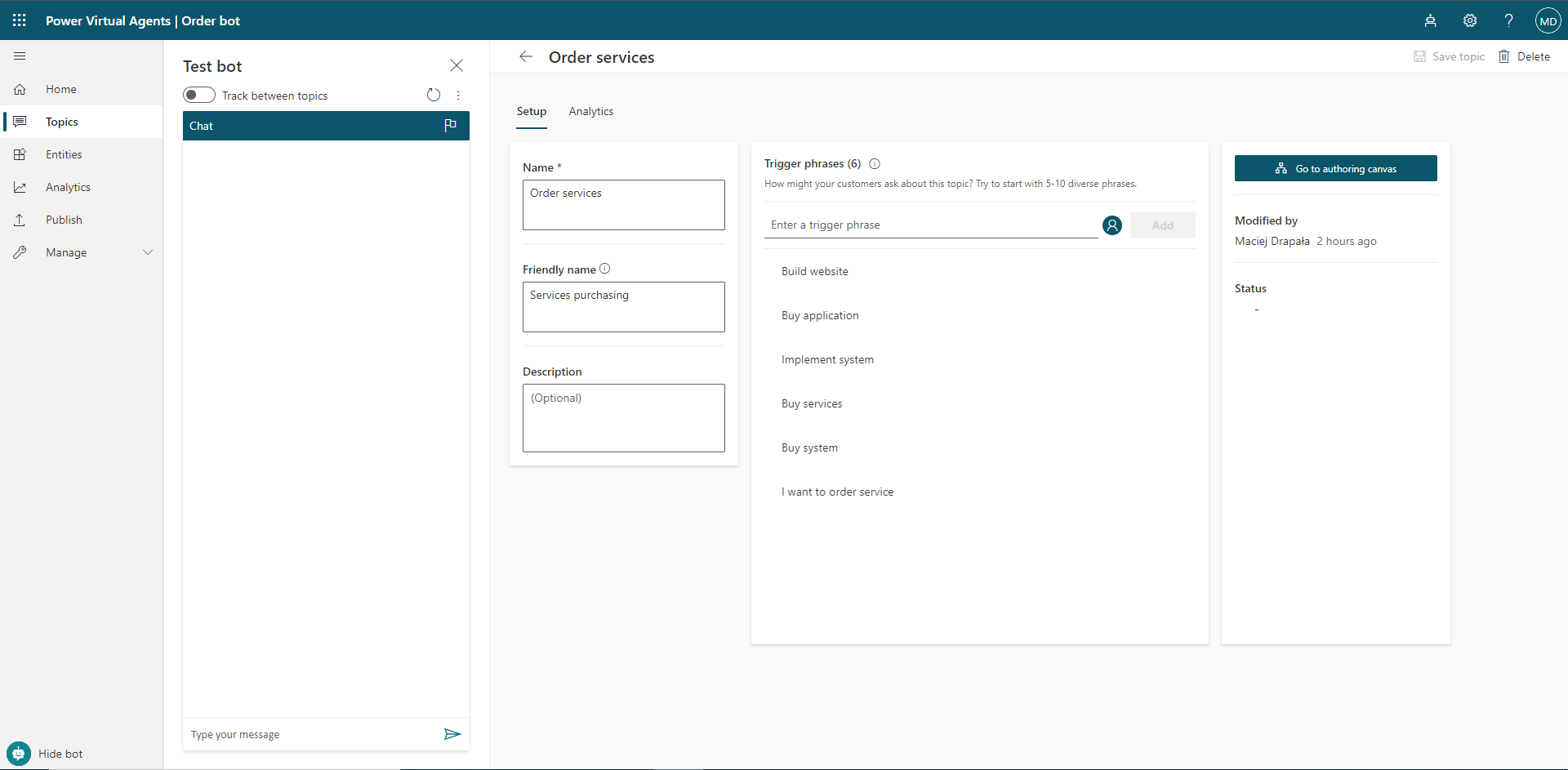This screenshot has height=770, width=1568.
Task: Enable Track between topics
Action: tap(198, 95)
